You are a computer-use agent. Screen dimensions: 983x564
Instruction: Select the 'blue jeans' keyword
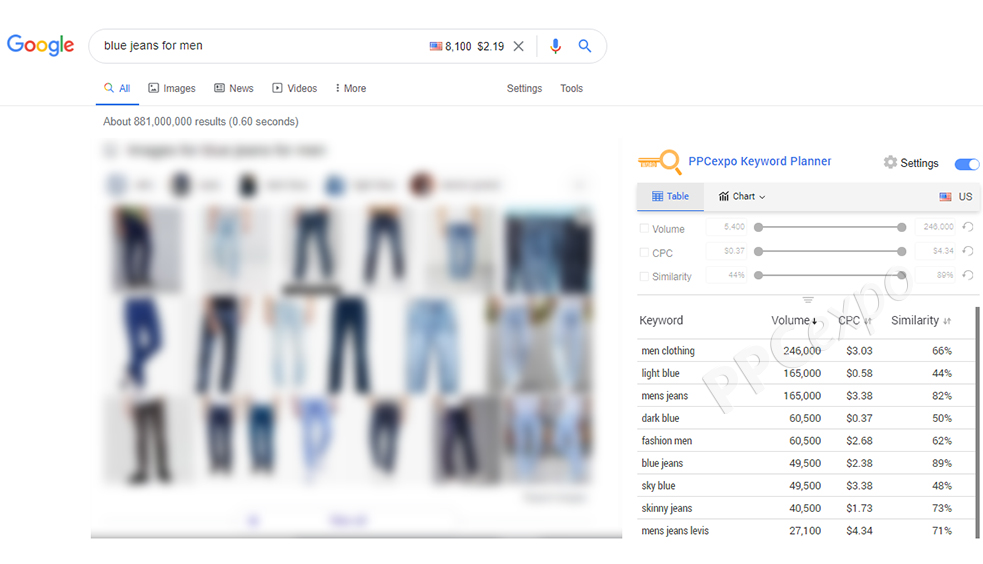click(662, 463)
